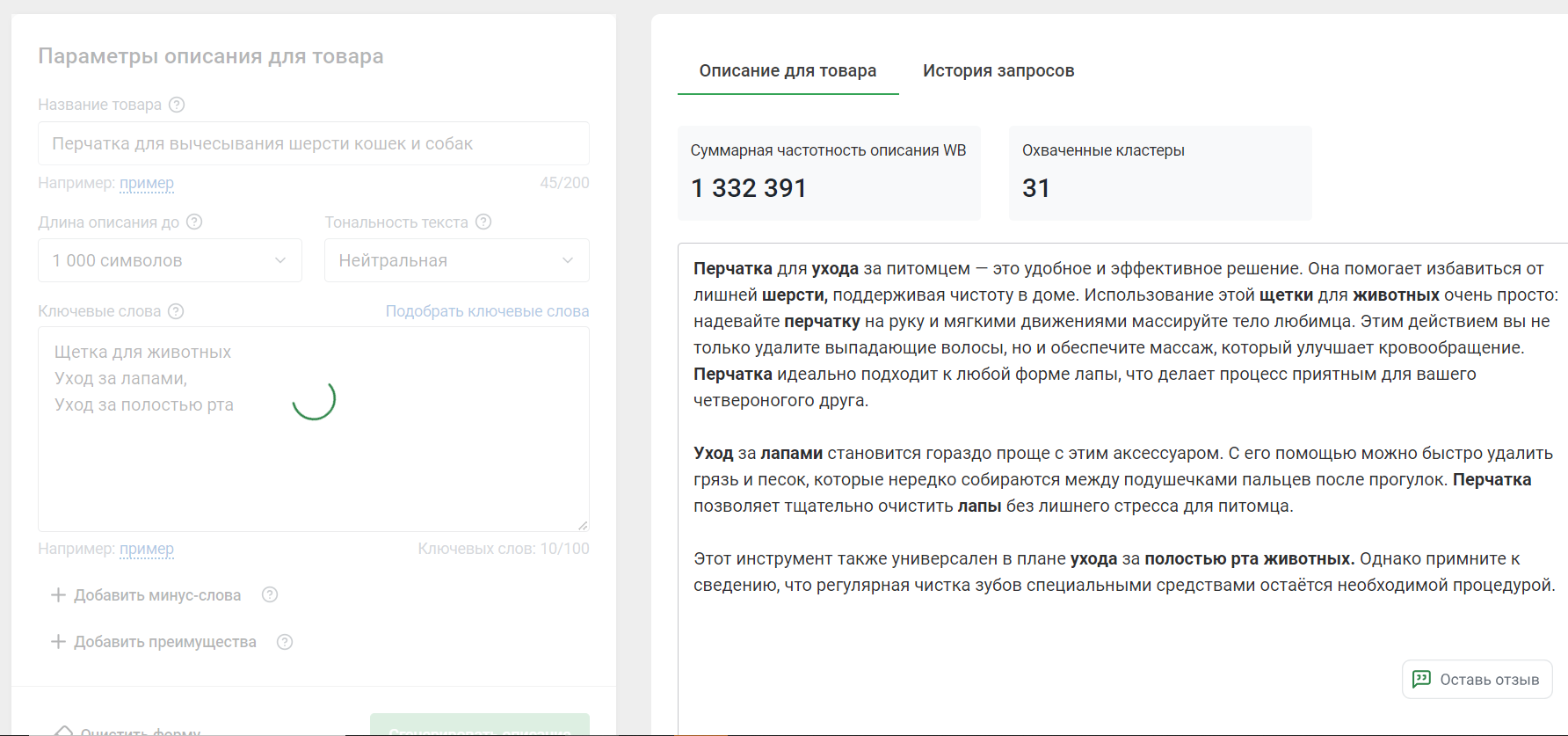1568x736 pixels.
Task: Click help icon beside Добавить преимущества
Action: coord(285,642)
